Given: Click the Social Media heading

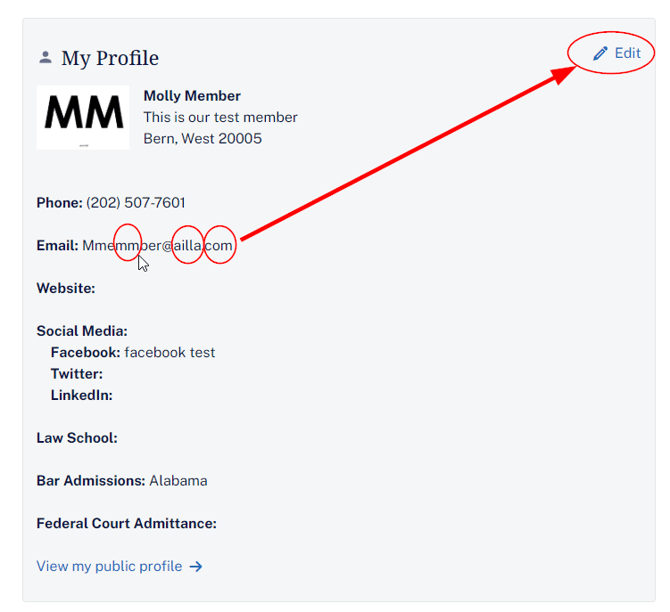Looking at the screenshot, I should pyautogui.click(x=82, y=331).
